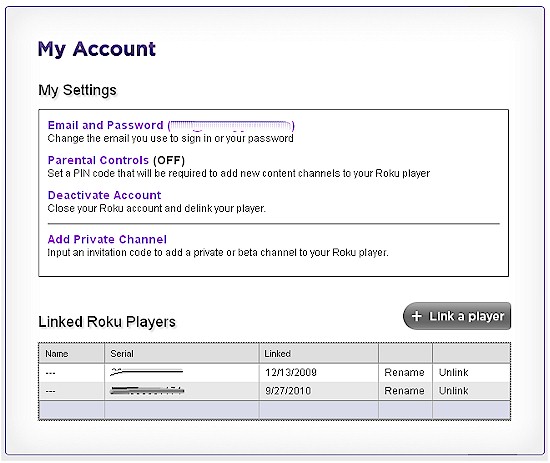
Task: Click the Deactivate Account link
Action: (105, 195)
